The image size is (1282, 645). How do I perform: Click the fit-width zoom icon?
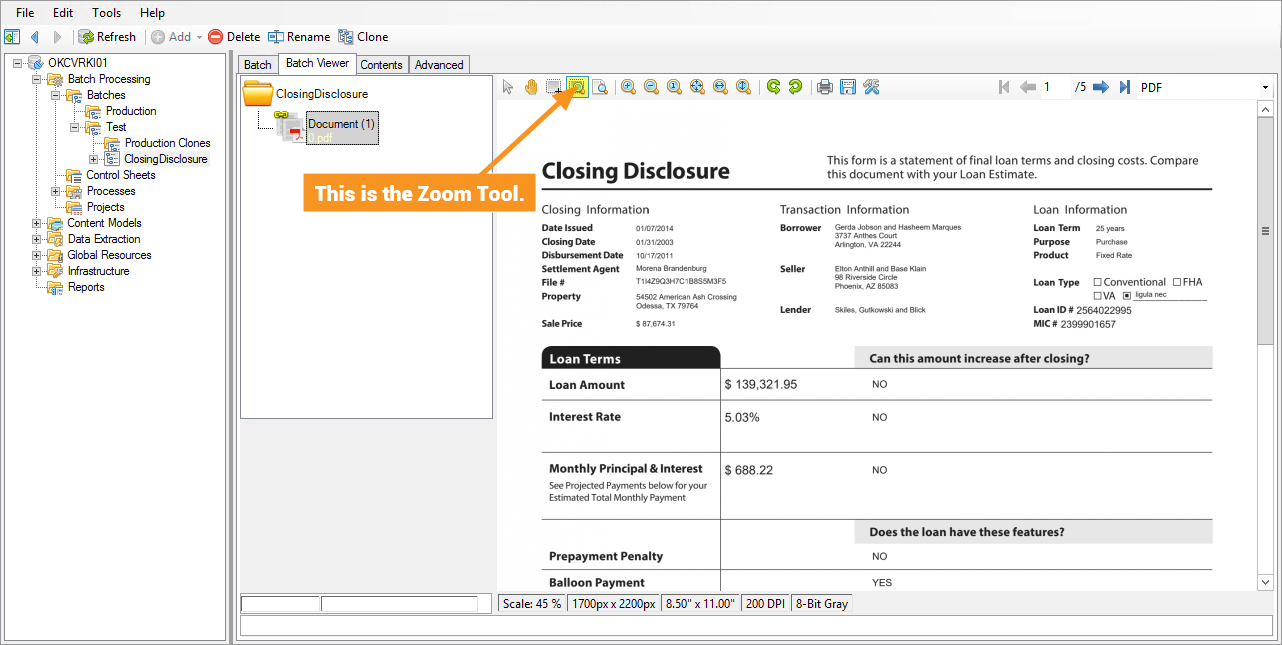[720, 87]
